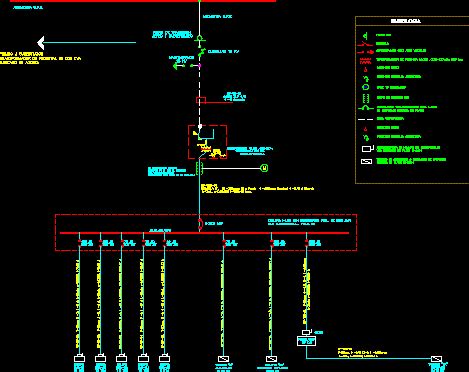Image resolution: width=469 pixels, height=372 pixels.
Task: Select the white dashed line sample in the legend
Action: 366,119
